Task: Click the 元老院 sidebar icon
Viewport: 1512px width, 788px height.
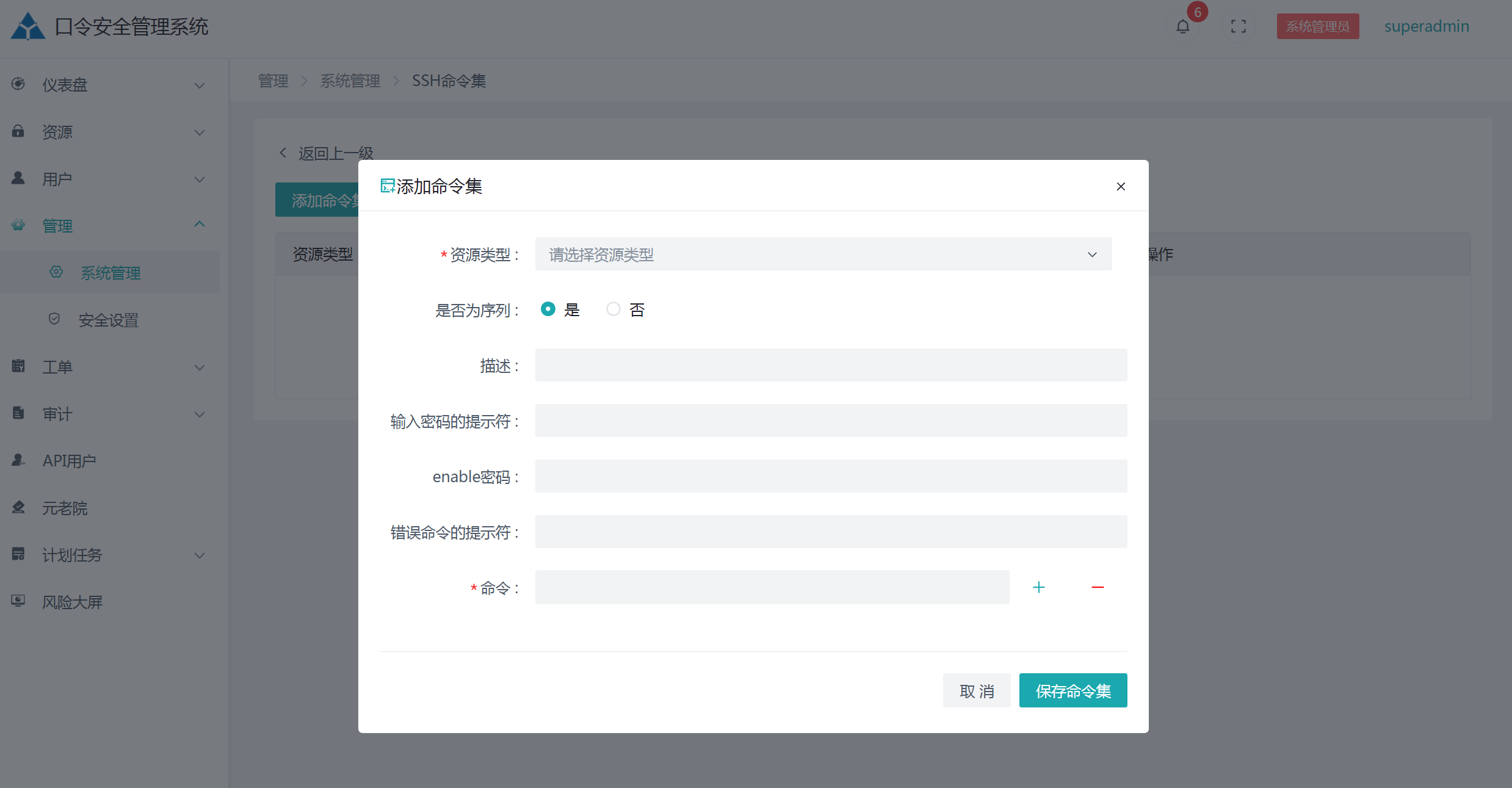Action: coord(18,507)
